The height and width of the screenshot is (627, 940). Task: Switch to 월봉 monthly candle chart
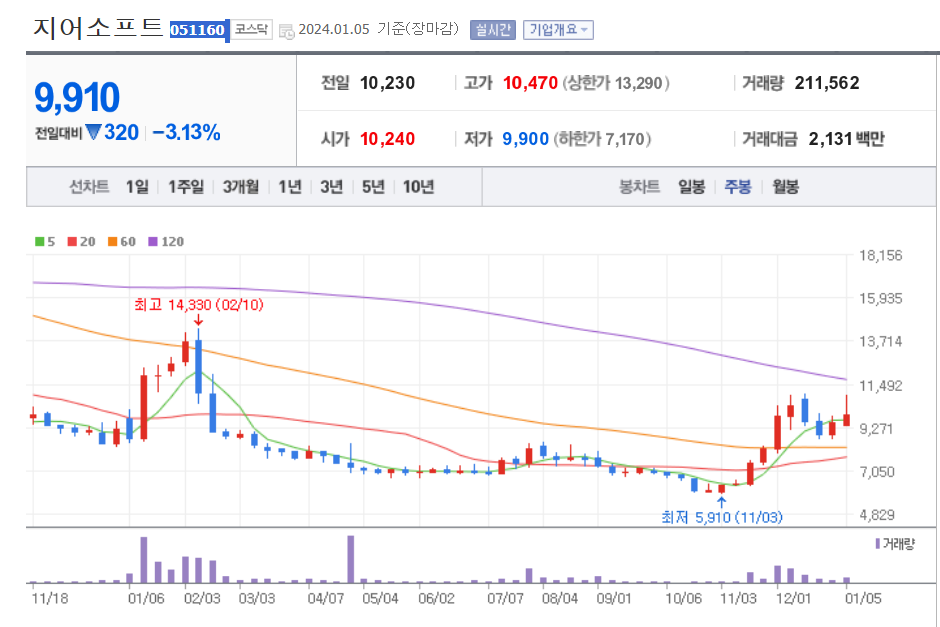point(785,187)
